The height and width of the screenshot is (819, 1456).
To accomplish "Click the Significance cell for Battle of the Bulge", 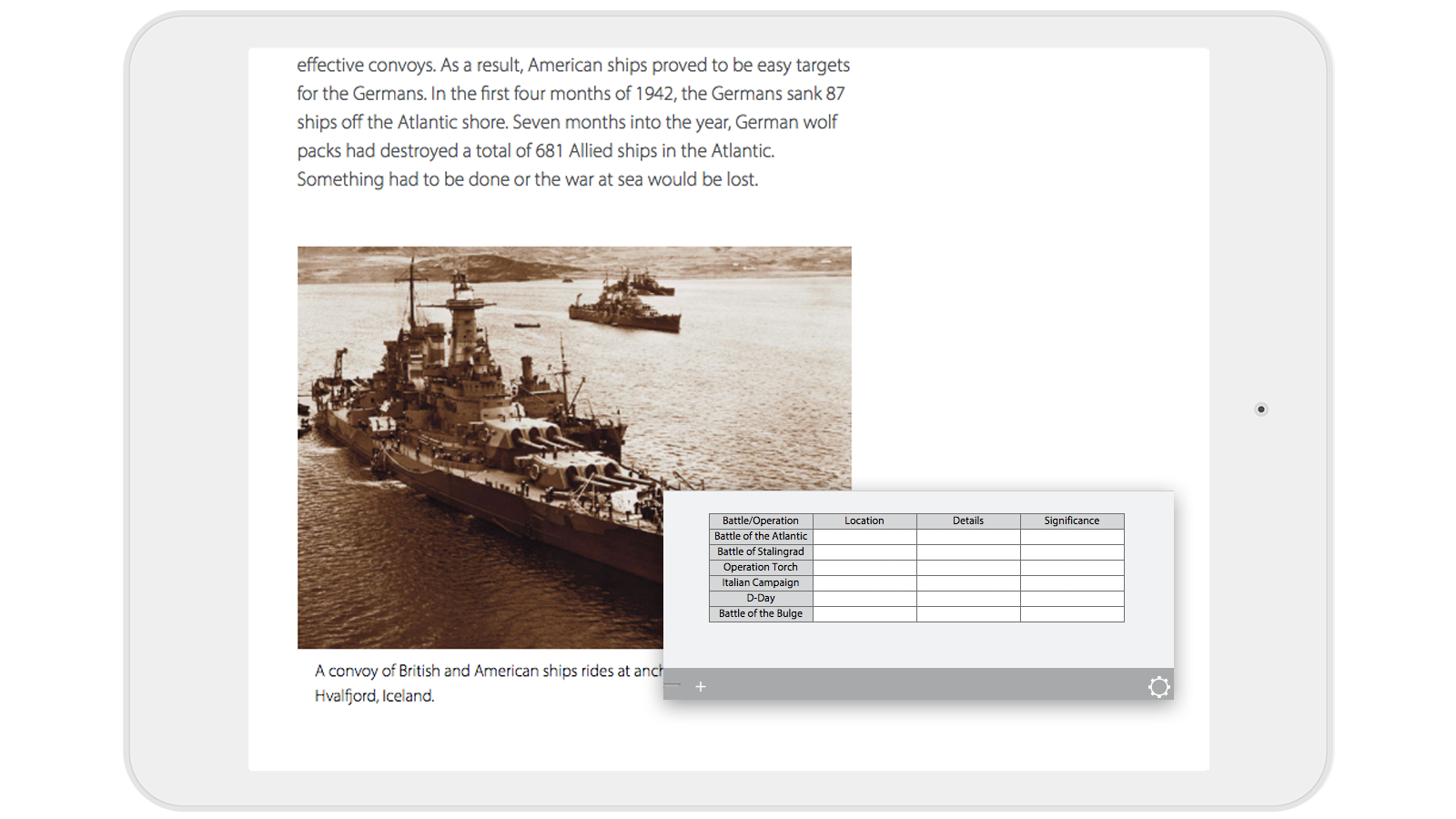I will tap(1072, 613).
